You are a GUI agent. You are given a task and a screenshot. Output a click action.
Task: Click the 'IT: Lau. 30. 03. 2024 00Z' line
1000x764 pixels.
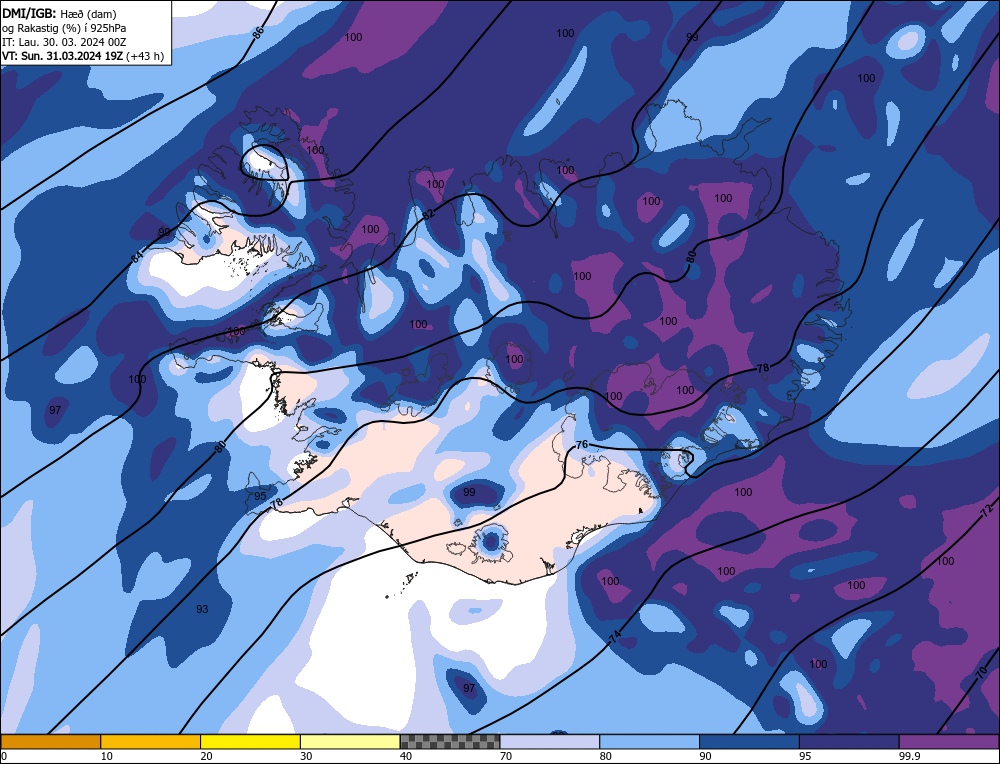(64, 42)
